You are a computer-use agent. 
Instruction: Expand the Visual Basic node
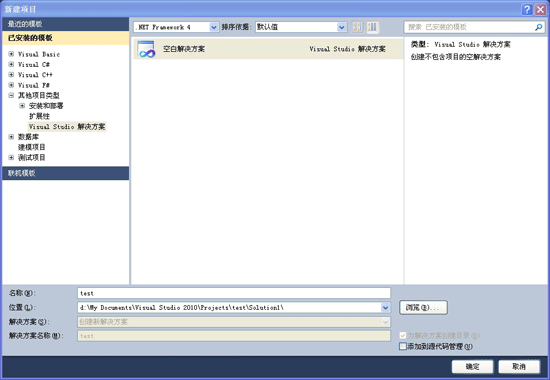point(11,54)
